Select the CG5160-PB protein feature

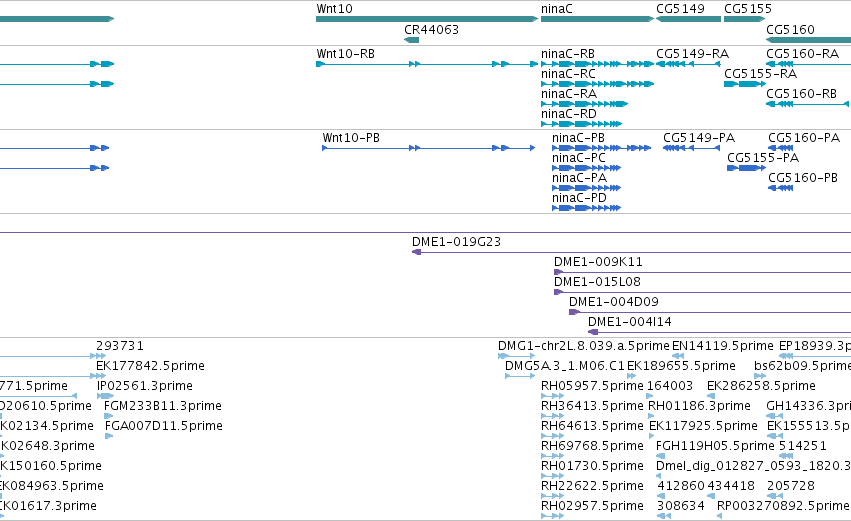(781, 188)
